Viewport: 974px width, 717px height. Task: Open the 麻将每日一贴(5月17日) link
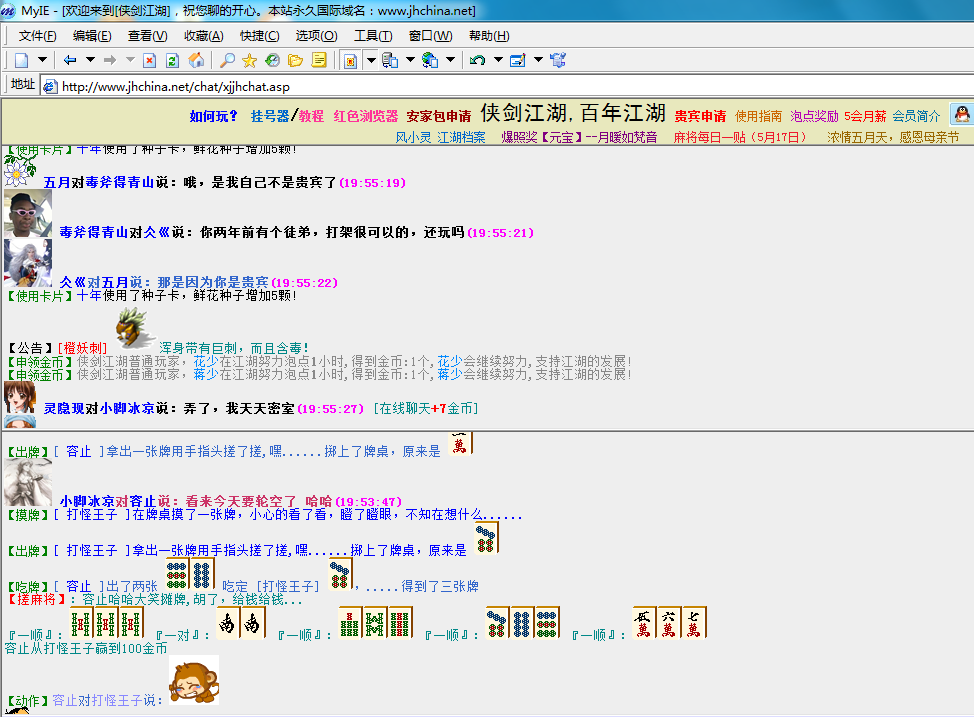(740, 137)
